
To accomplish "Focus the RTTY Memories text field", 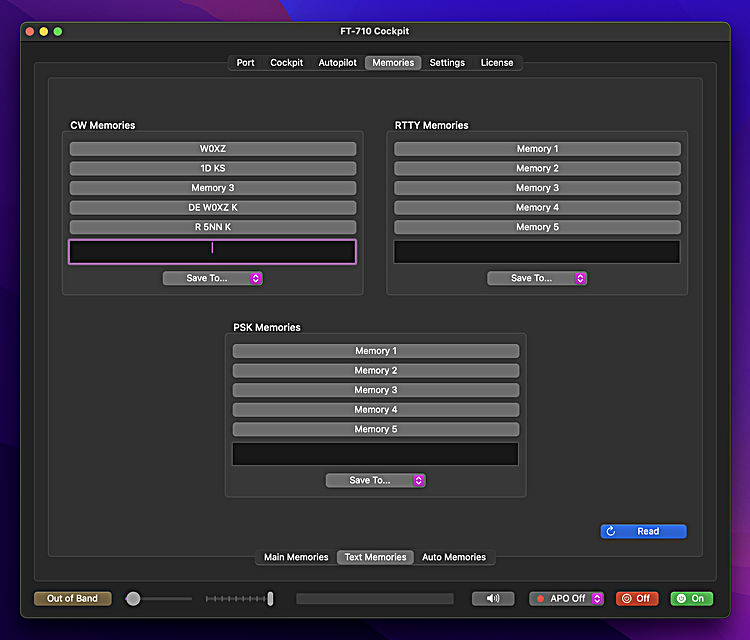I will (537, 252).
